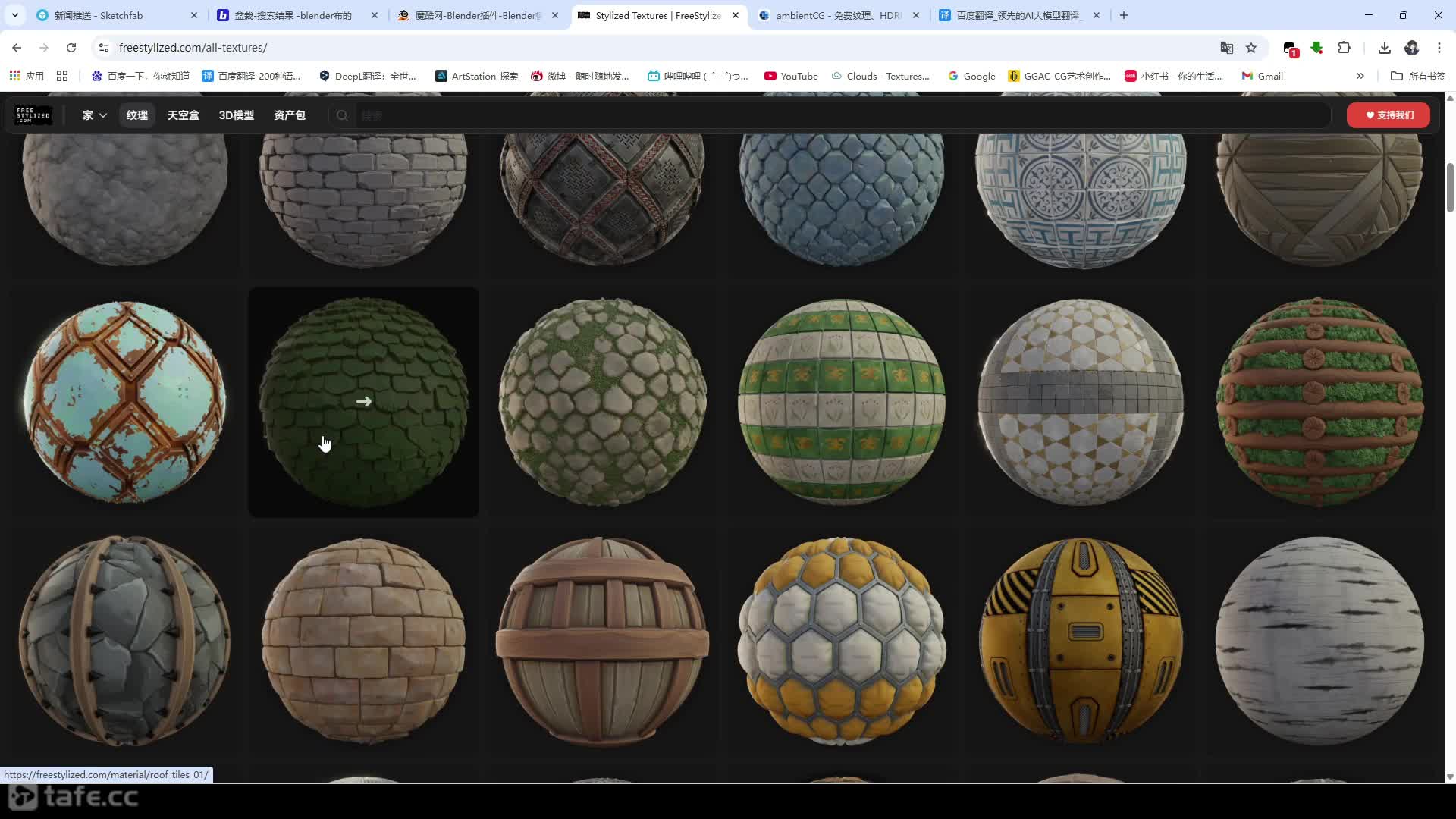
Task: Click the search magnifier icon
Action: 342,115
